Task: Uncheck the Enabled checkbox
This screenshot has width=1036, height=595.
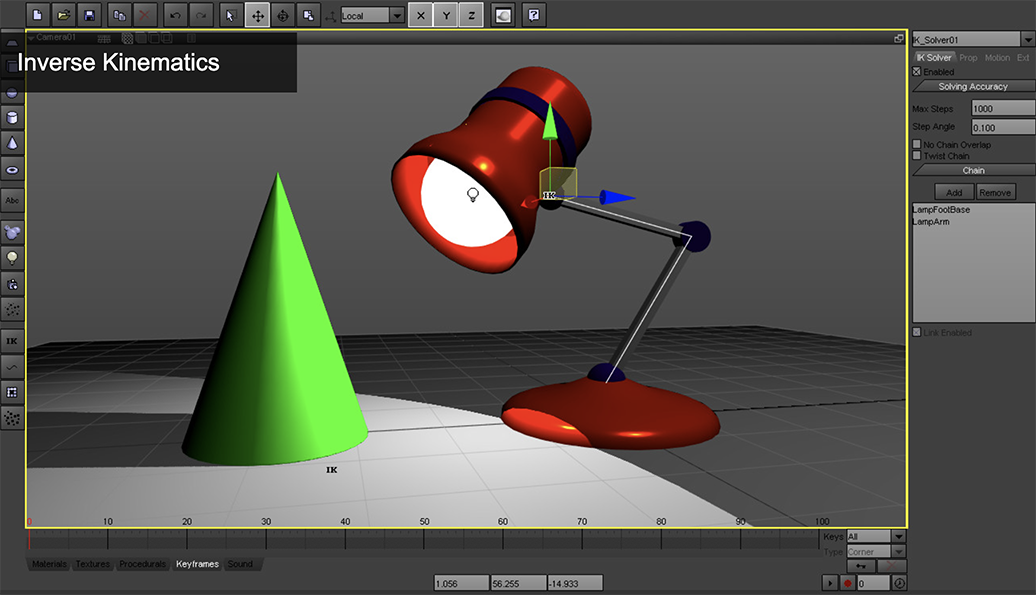Action: 917,72
